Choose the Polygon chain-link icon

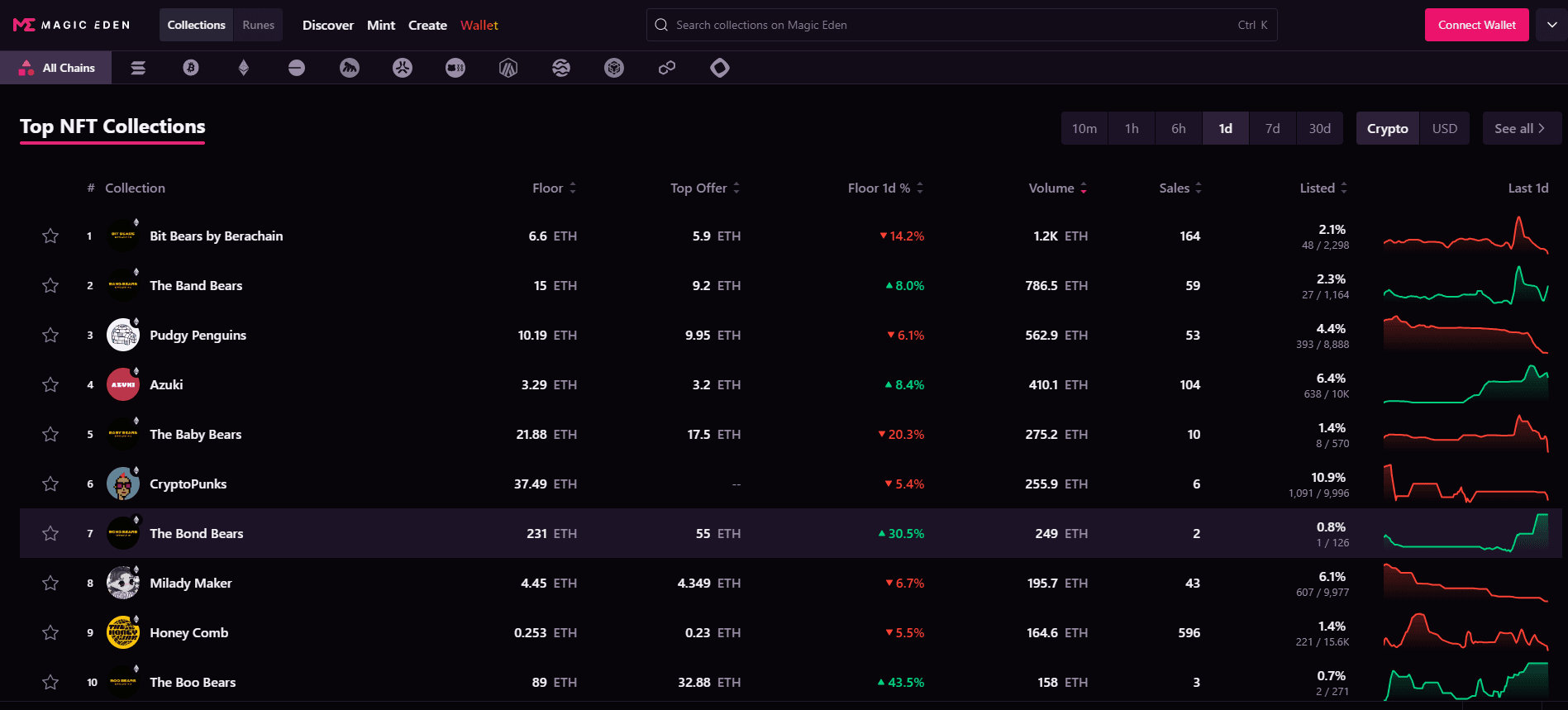[667, 68]
